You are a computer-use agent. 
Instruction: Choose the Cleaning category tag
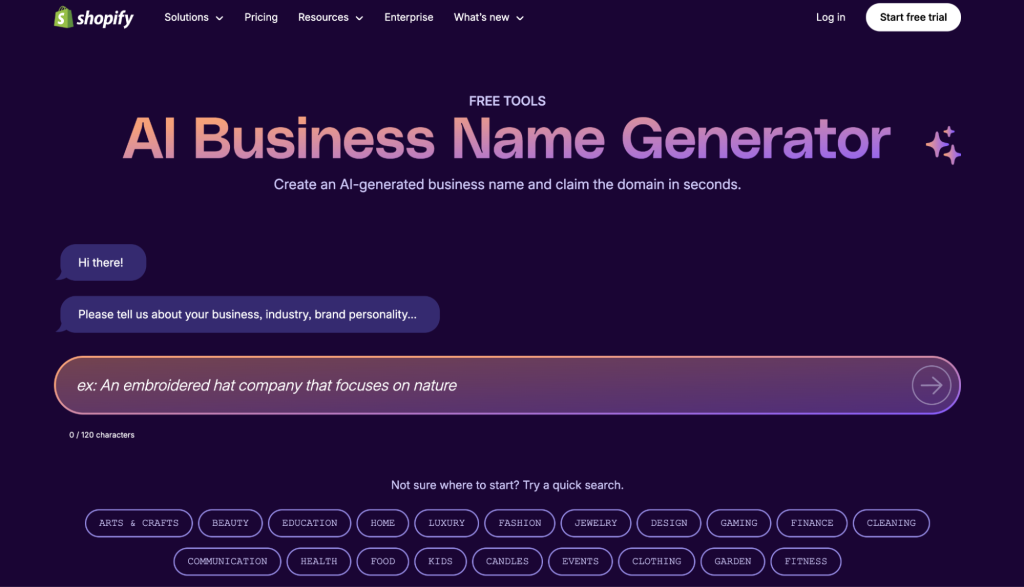pyautogui.click(x=891, y=523)
